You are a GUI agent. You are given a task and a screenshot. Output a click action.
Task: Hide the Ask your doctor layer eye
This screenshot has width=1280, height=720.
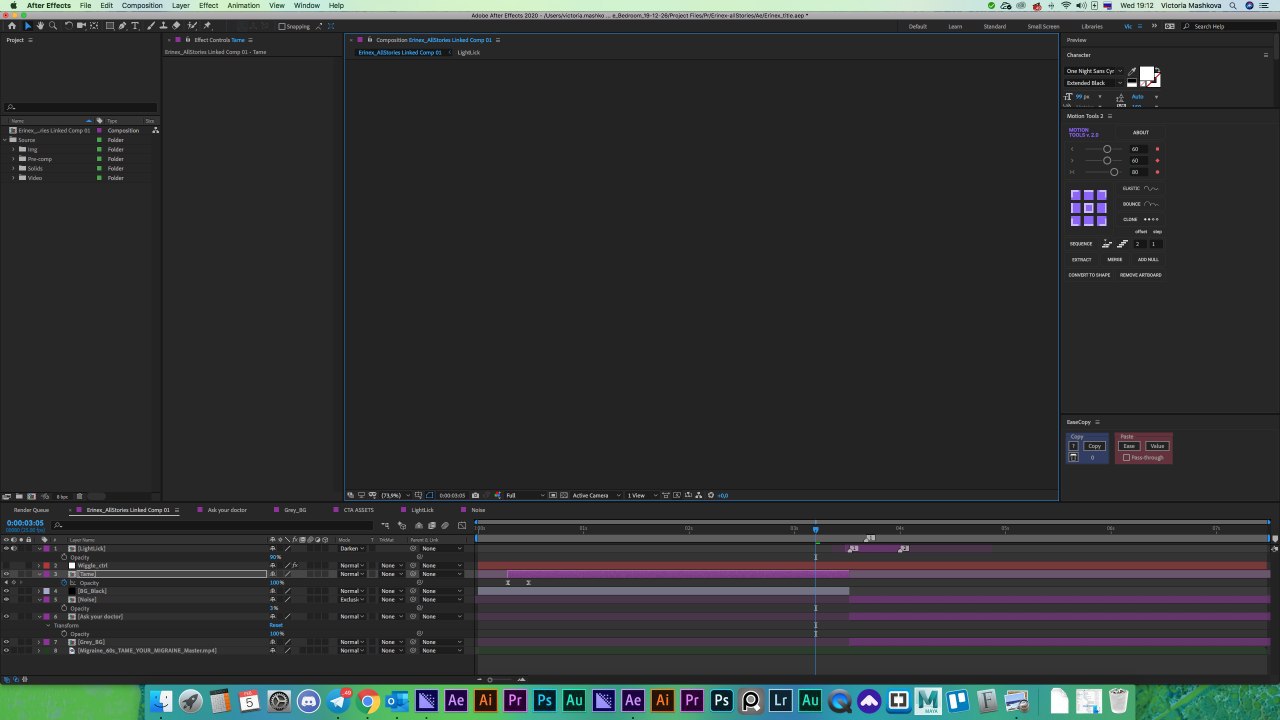pos(6,616)
